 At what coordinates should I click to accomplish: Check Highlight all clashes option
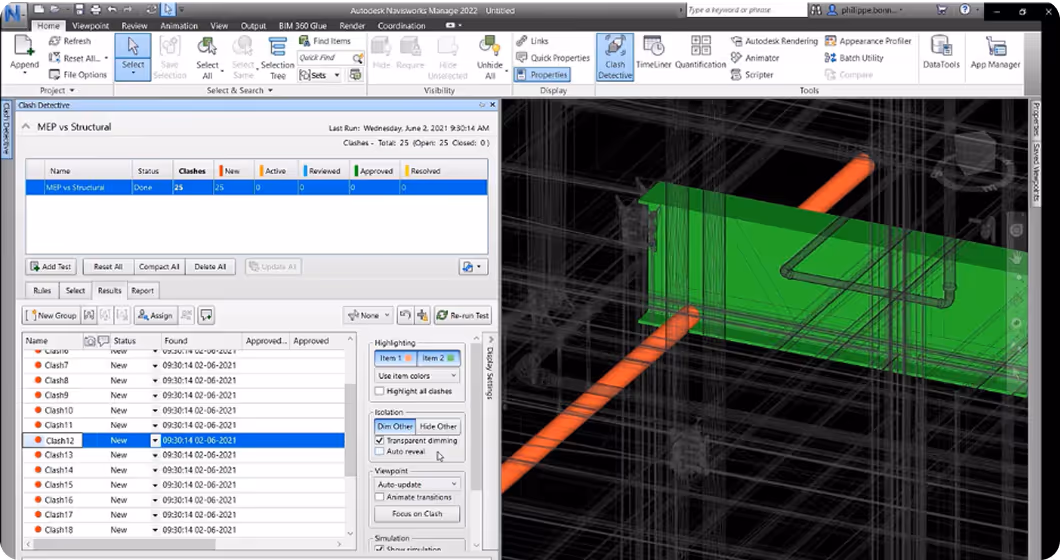pyautogui.click(x=380, y=392)
